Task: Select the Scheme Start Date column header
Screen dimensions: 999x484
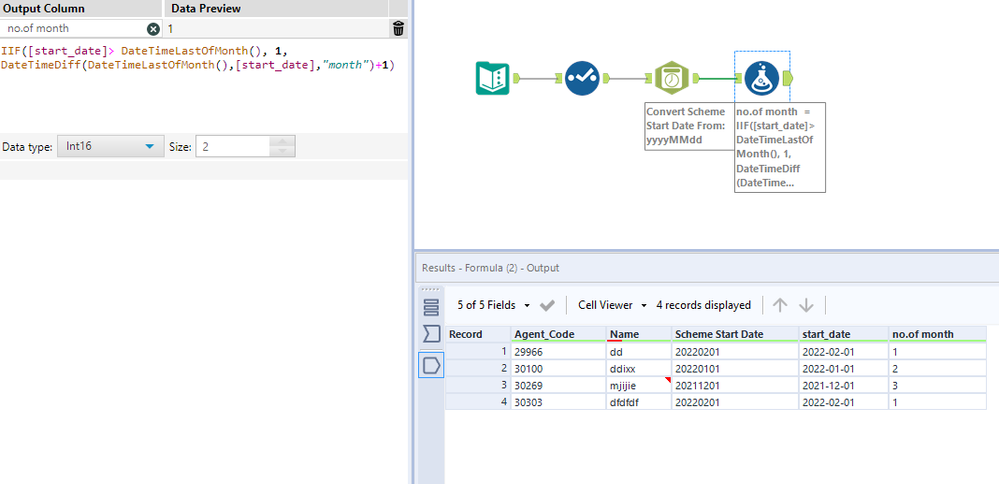Action: 735,334
